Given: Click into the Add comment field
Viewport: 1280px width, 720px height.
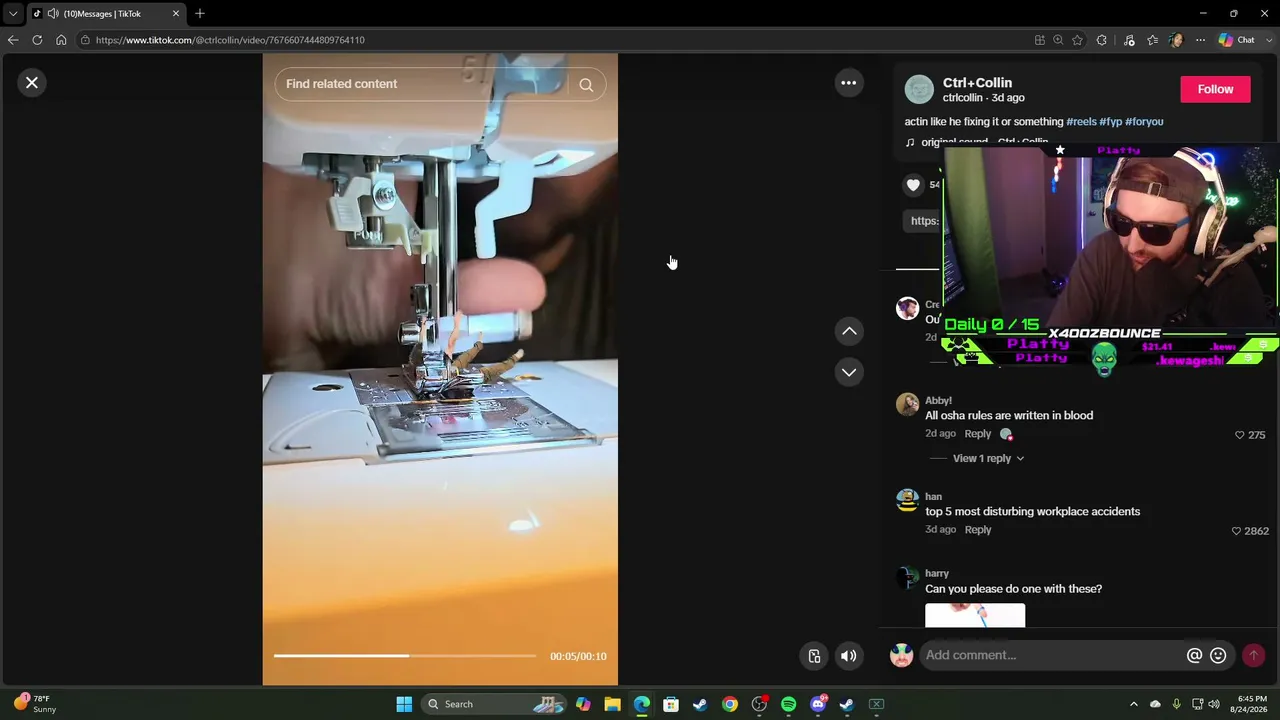Looking at the screenshot, I should coord(1050,655).
